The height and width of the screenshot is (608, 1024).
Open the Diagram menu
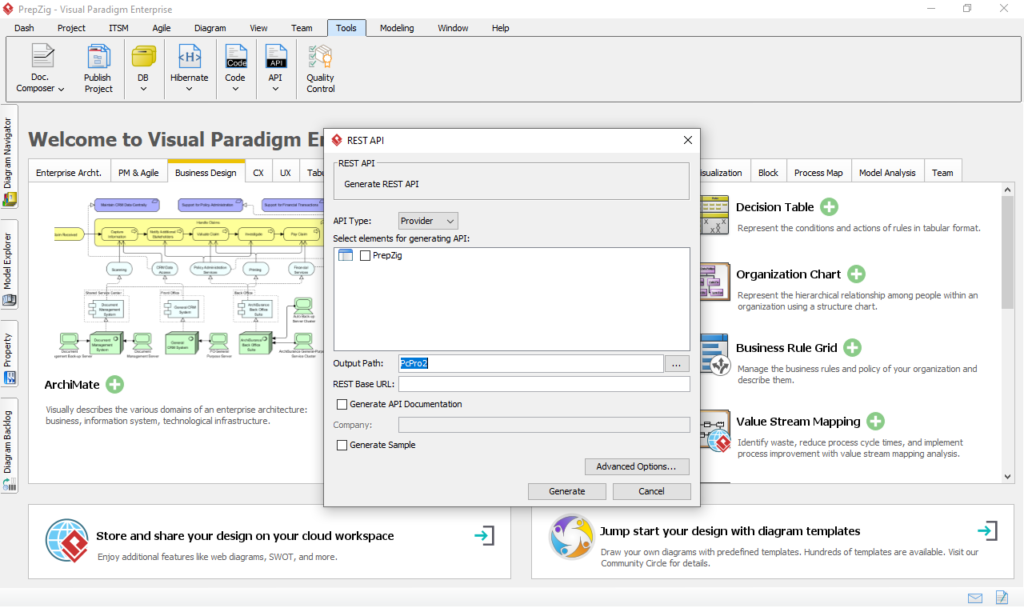point(210,28)
